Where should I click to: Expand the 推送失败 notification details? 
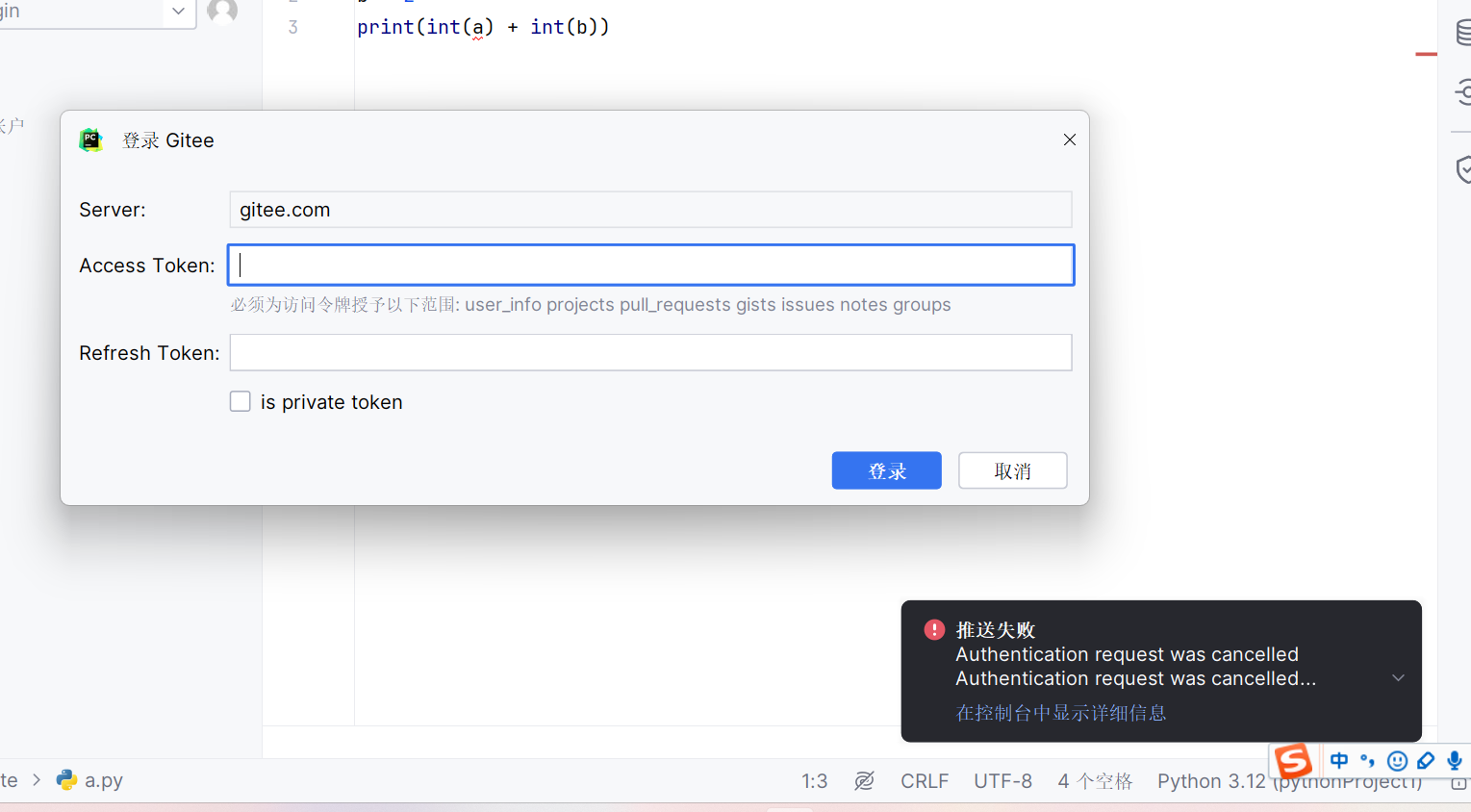point(1398,678)
